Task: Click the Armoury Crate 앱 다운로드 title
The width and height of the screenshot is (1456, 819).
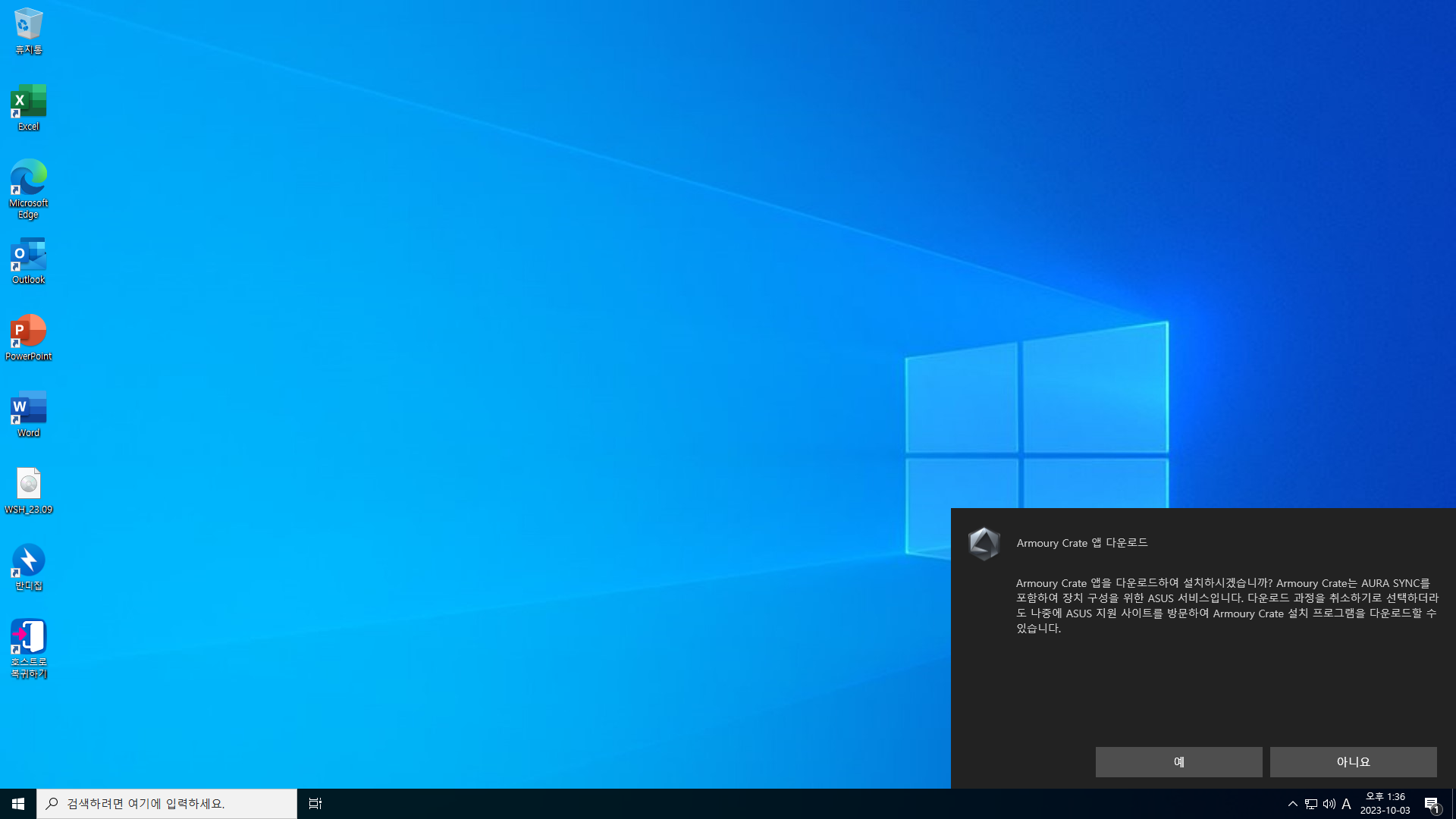Action: point(1082,543)
